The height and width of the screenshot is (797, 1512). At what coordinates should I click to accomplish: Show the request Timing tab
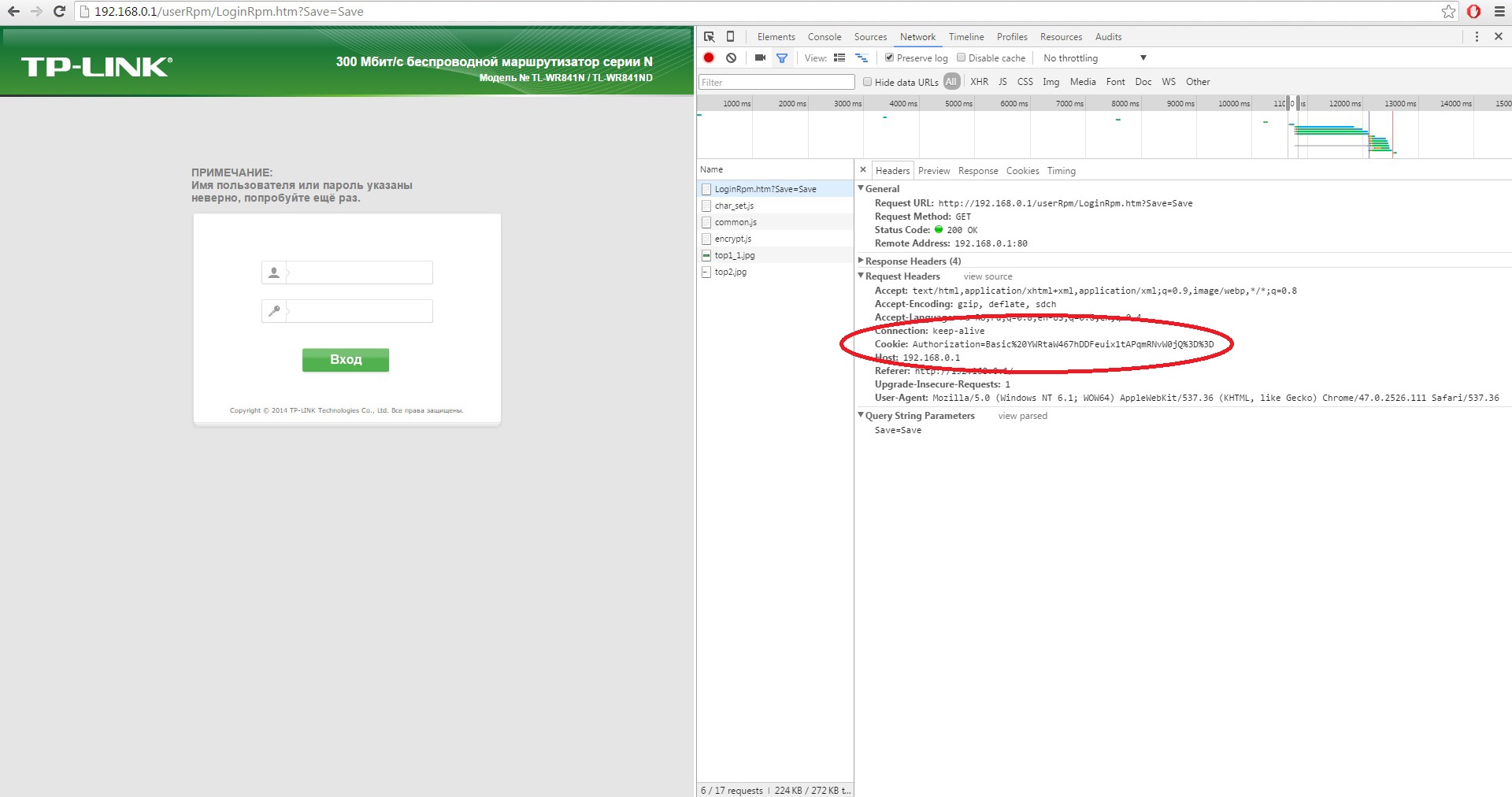(x=1061, y=171)
